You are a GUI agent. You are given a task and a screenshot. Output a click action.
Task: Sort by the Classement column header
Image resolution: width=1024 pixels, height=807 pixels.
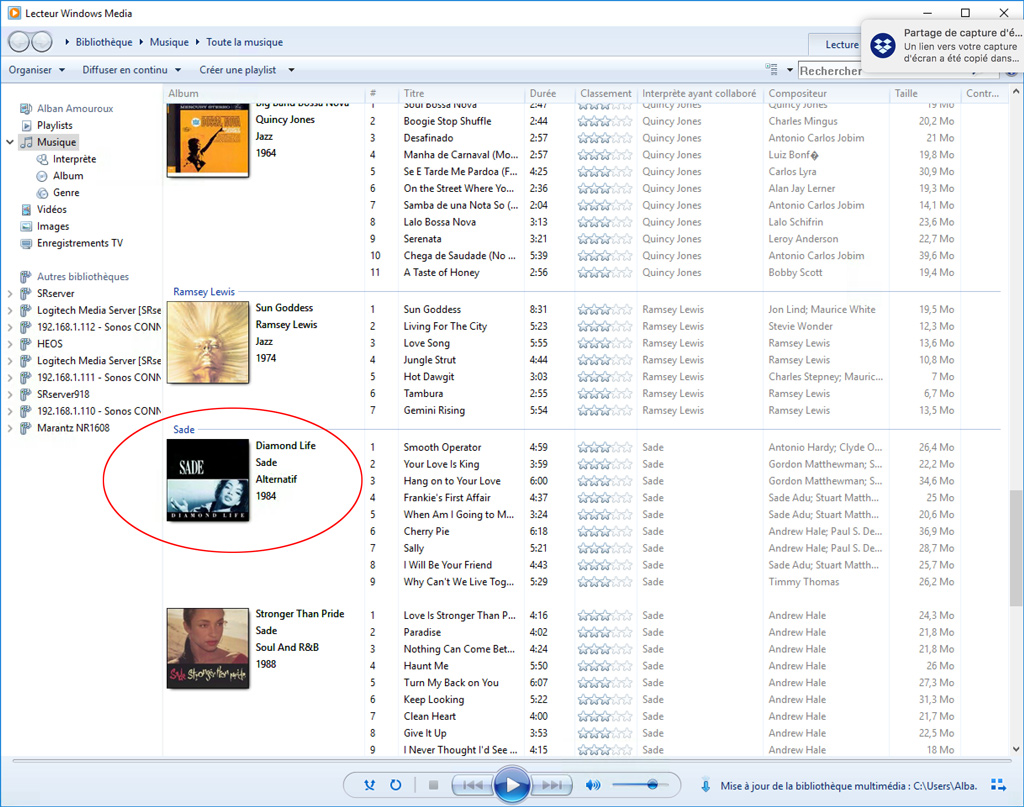[x=605, y=93]
